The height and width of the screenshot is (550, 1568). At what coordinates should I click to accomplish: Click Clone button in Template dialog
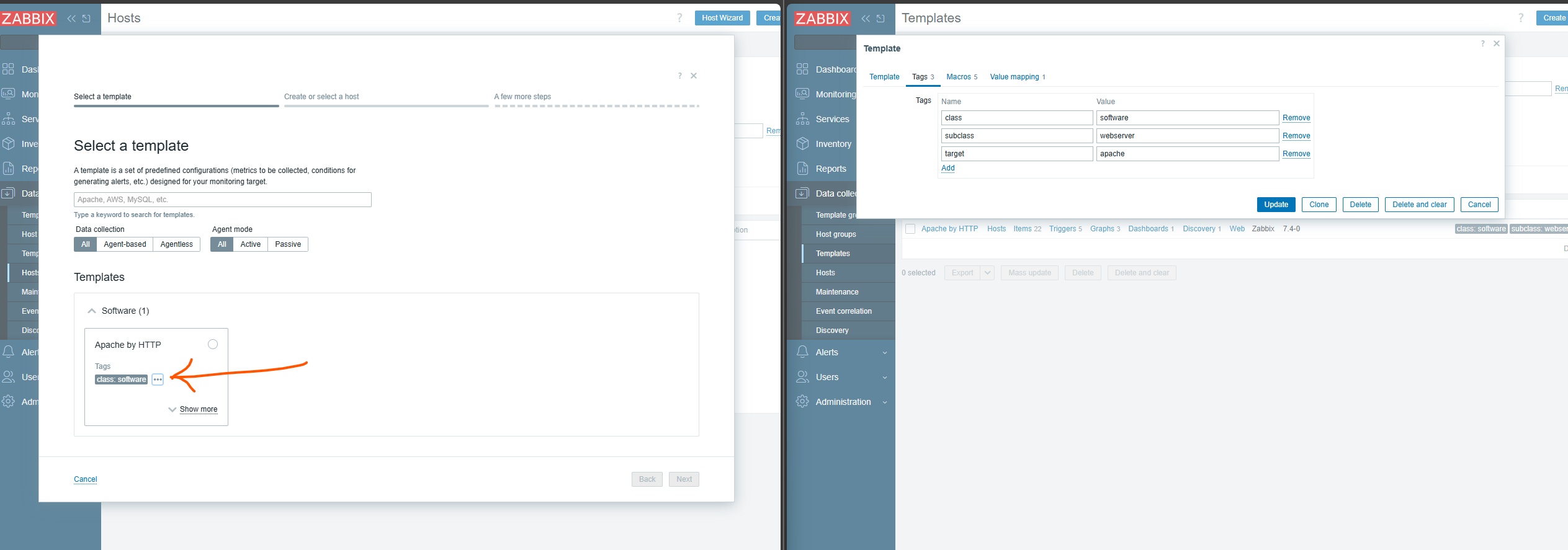[x=1319, y=205]
